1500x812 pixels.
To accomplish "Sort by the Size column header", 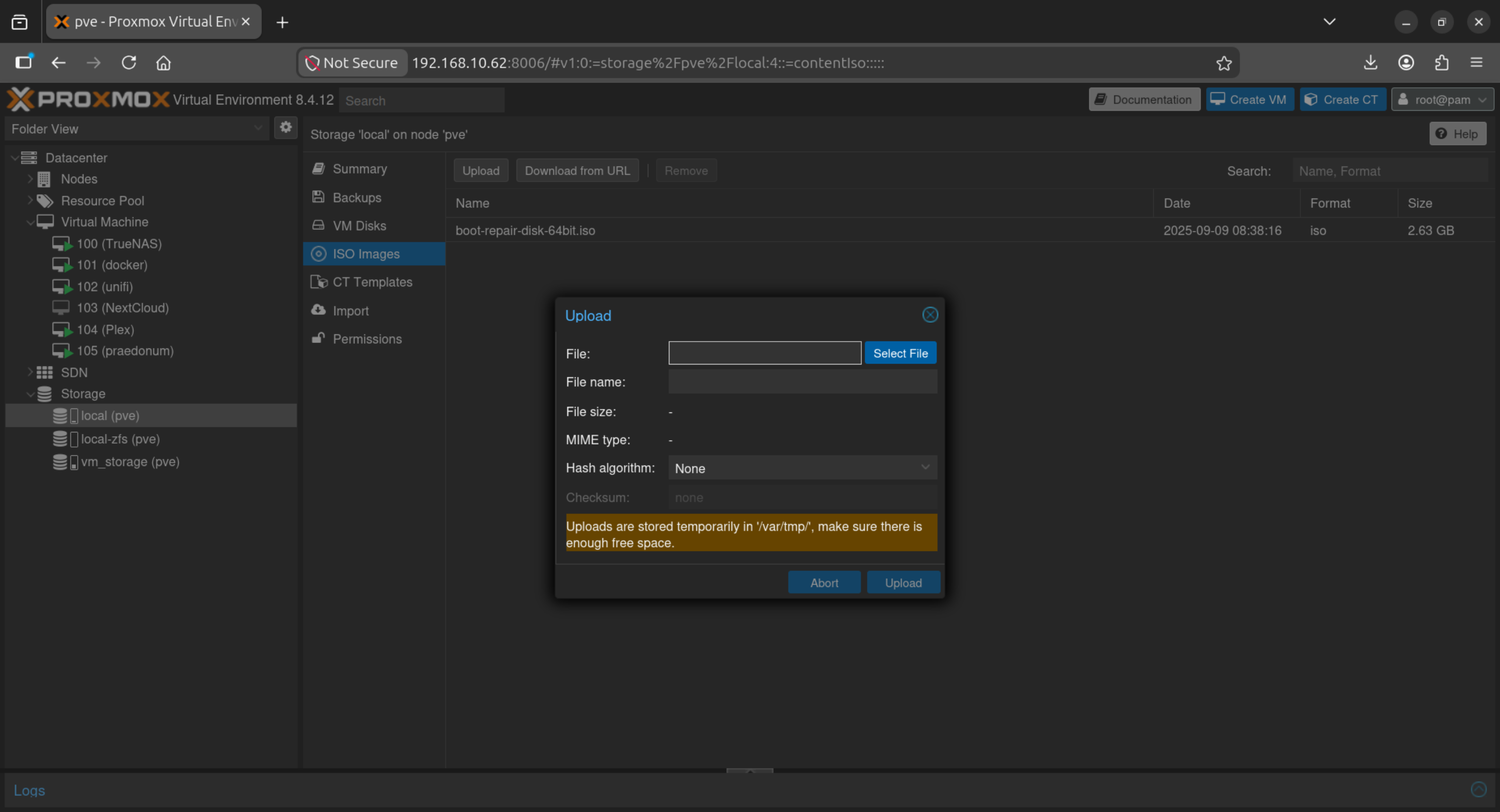I will pos(1445,203).
